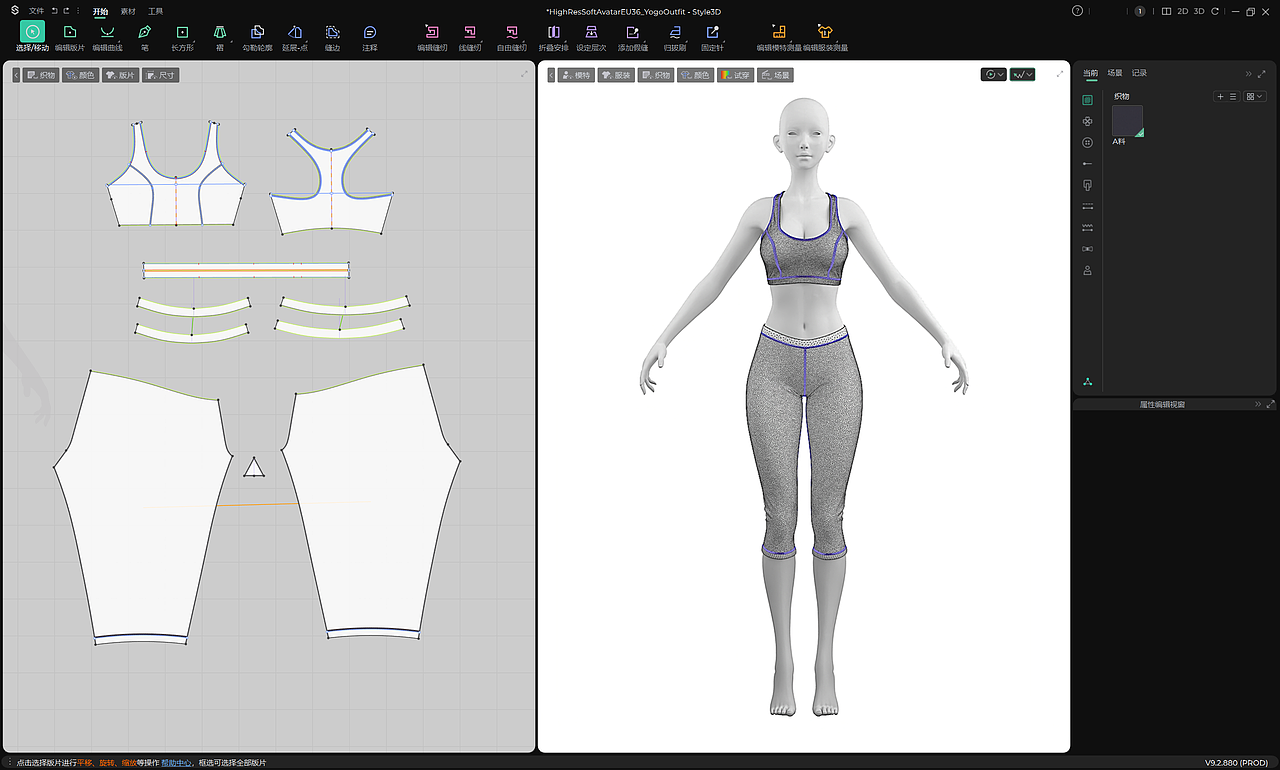Maximize the 3D garment window
Image resolution: width=1280 pixels, height=770 pixels.
1060,73
